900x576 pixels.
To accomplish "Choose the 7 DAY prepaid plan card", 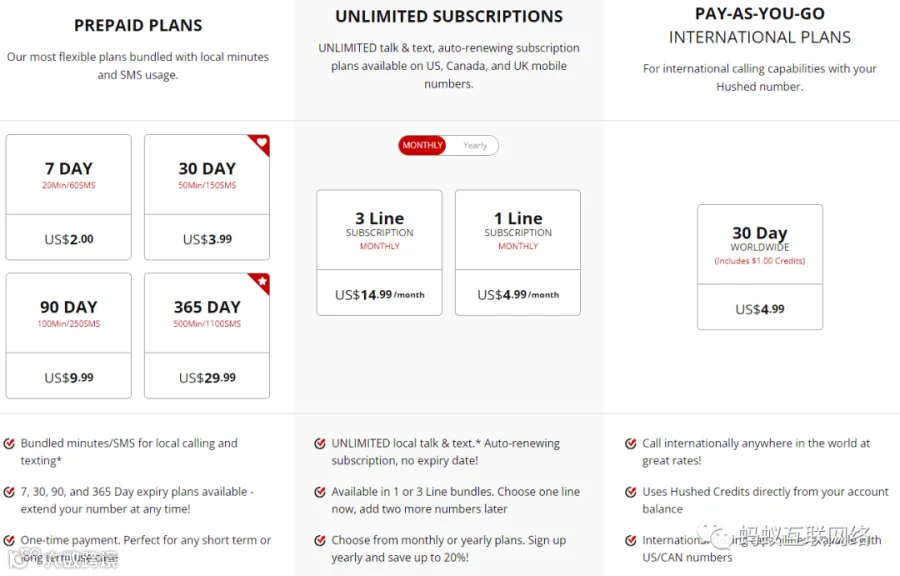I will pyautogui.click(x=68, y=197).
